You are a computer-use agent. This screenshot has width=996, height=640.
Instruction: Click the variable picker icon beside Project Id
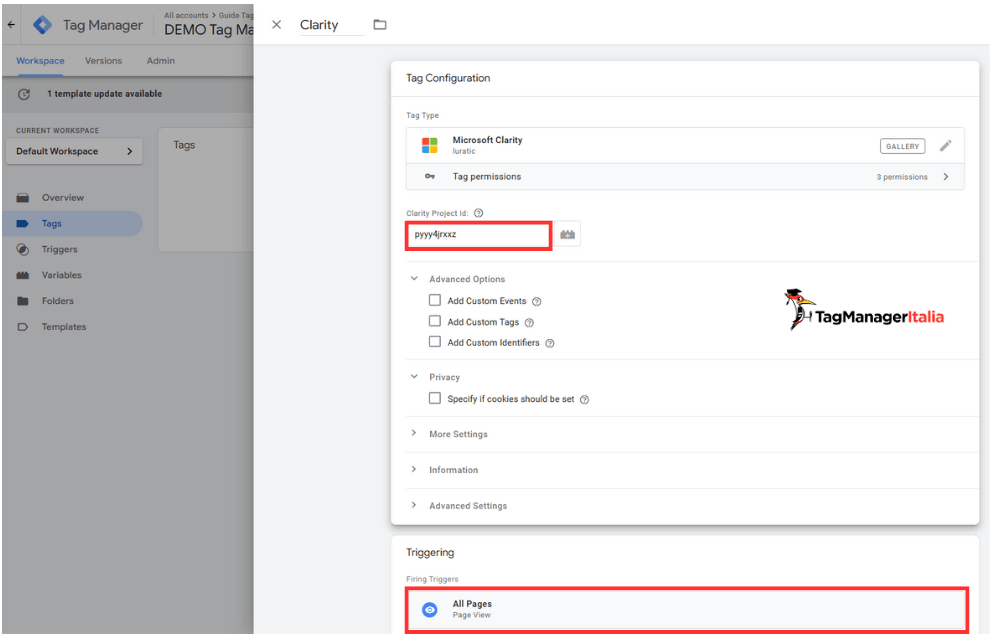(567, 235)
